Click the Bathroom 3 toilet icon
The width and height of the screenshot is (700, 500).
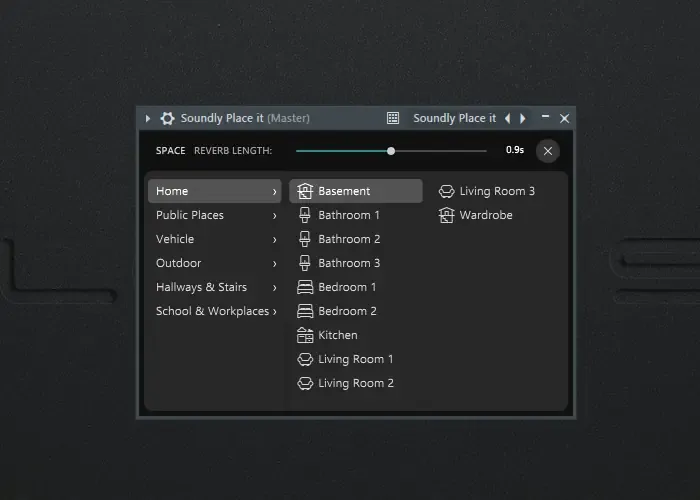pos(305,263)
